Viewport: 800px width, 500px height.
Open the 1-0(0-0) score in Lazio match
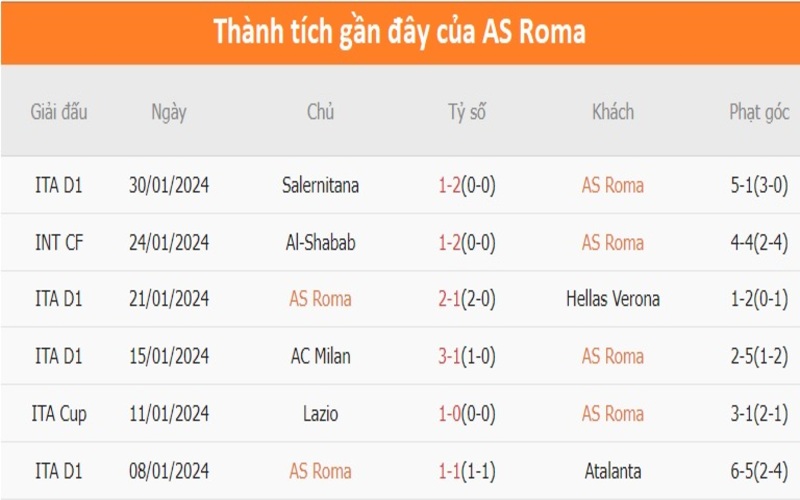[x=466, y=413]
